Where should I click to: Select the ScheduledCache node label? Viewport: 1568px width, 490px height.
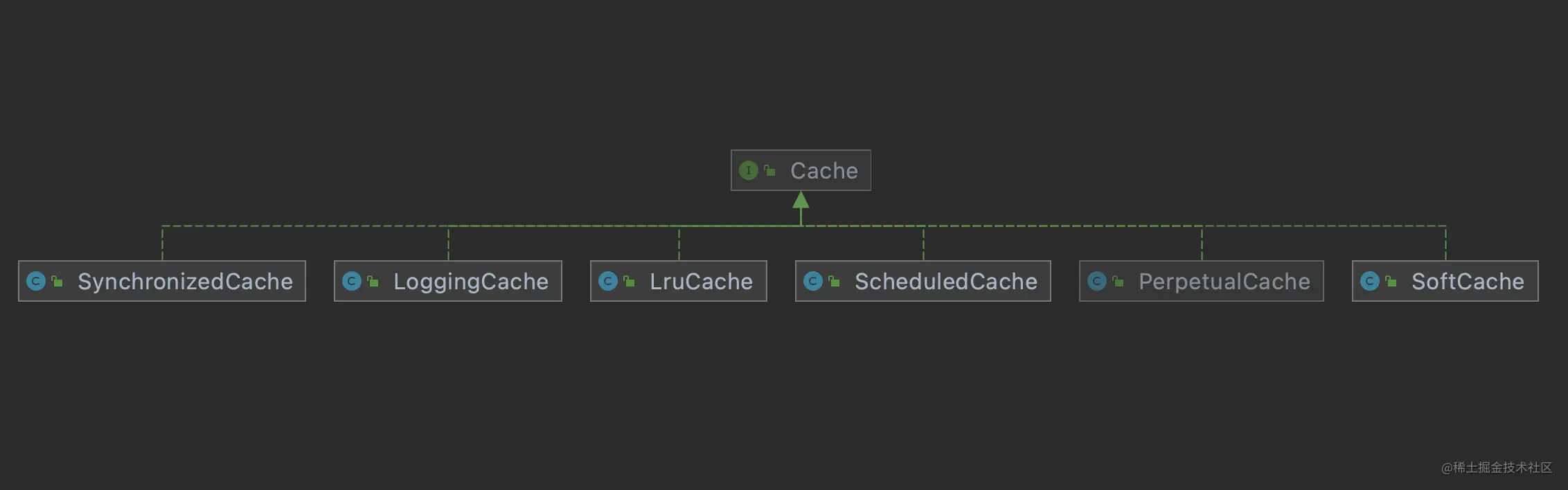[946, 282]
